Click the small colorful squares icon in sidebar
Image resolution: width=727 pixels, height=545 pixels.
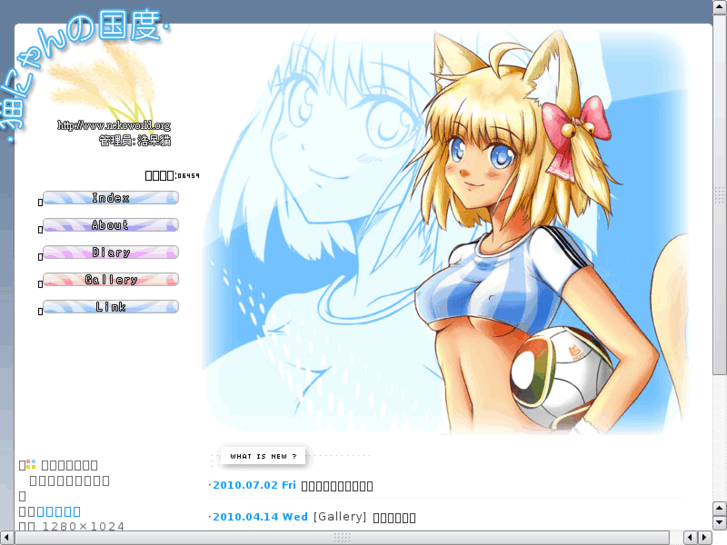click(31, 464)
